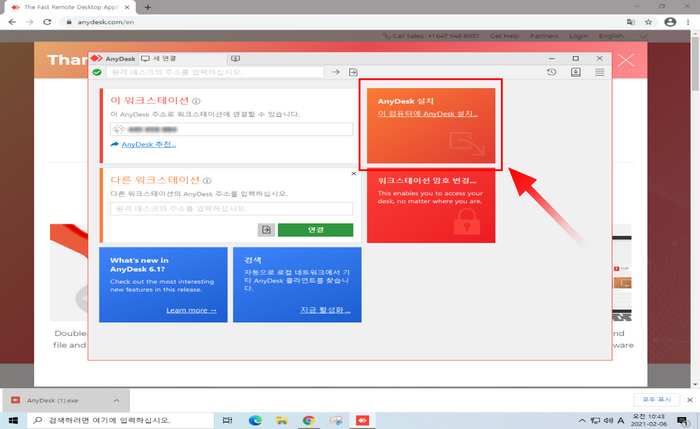
Task: Click the translate page icon in Chrome
Action: click(x=631, y=22)
